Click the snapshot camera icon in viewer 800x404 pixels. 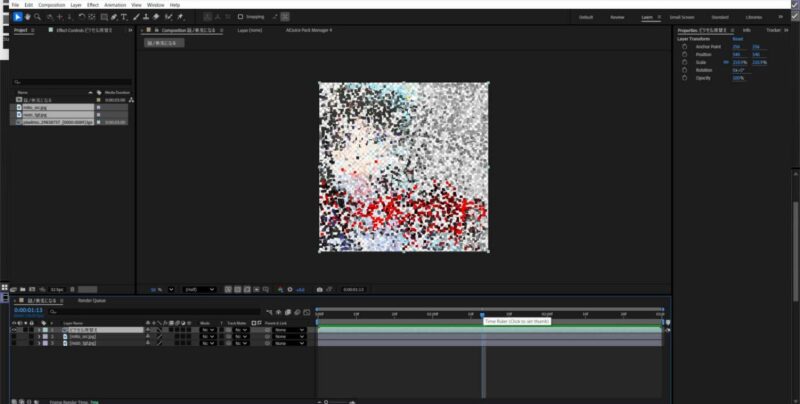point(319,289)
